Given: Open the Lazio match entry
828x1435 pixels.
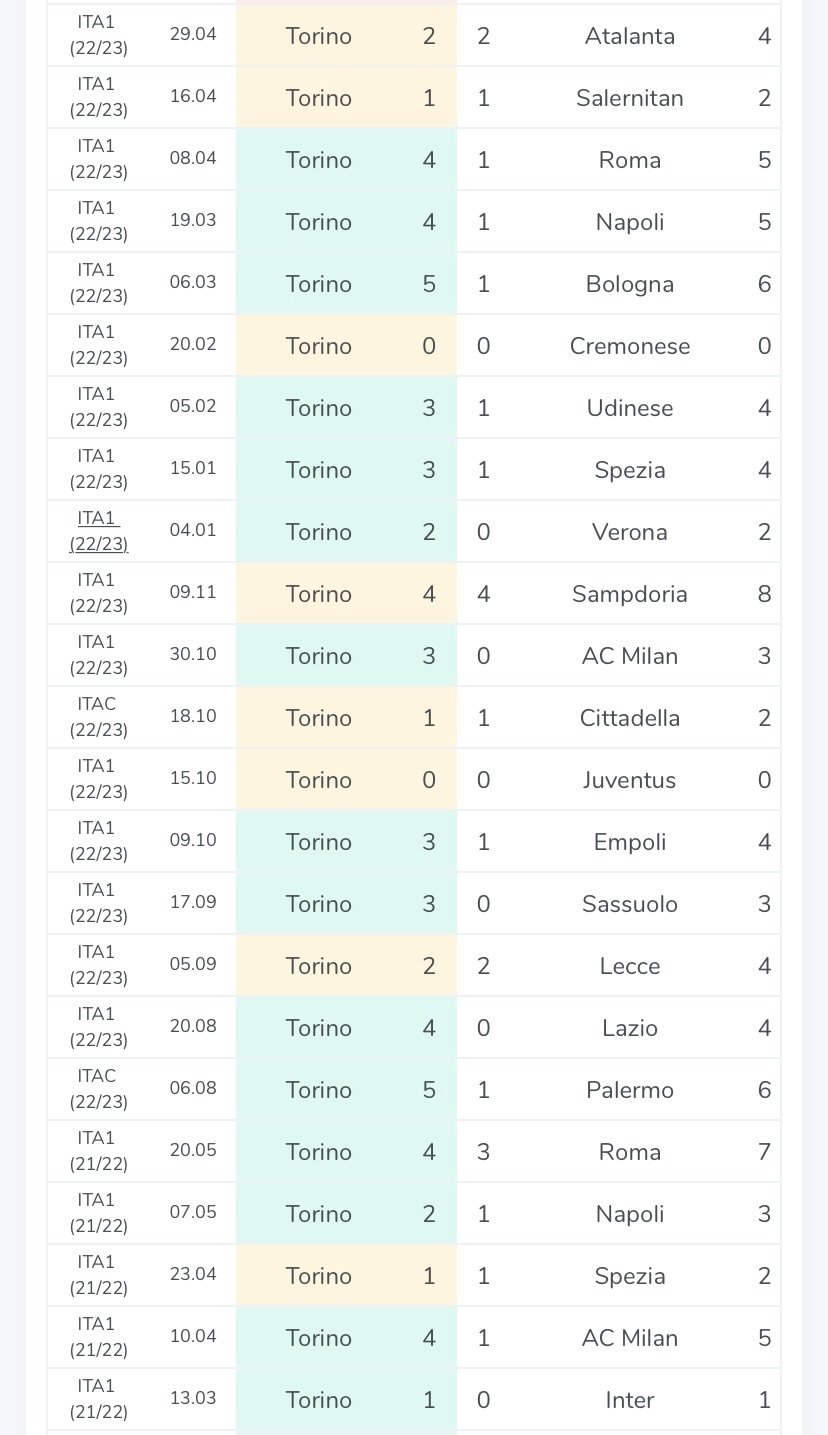Looking at the screenshot, I should point(630,1028).
